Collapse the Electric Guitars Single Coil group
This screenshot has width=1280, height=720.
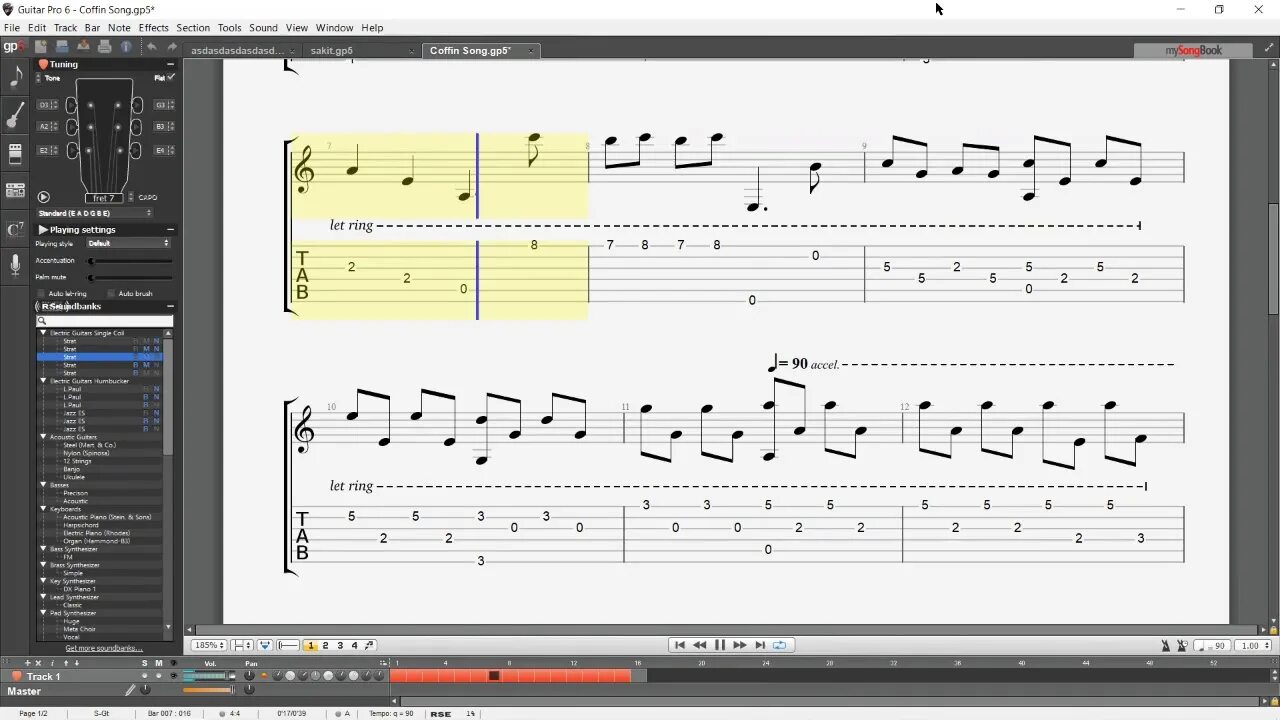[x=43, y=333]
